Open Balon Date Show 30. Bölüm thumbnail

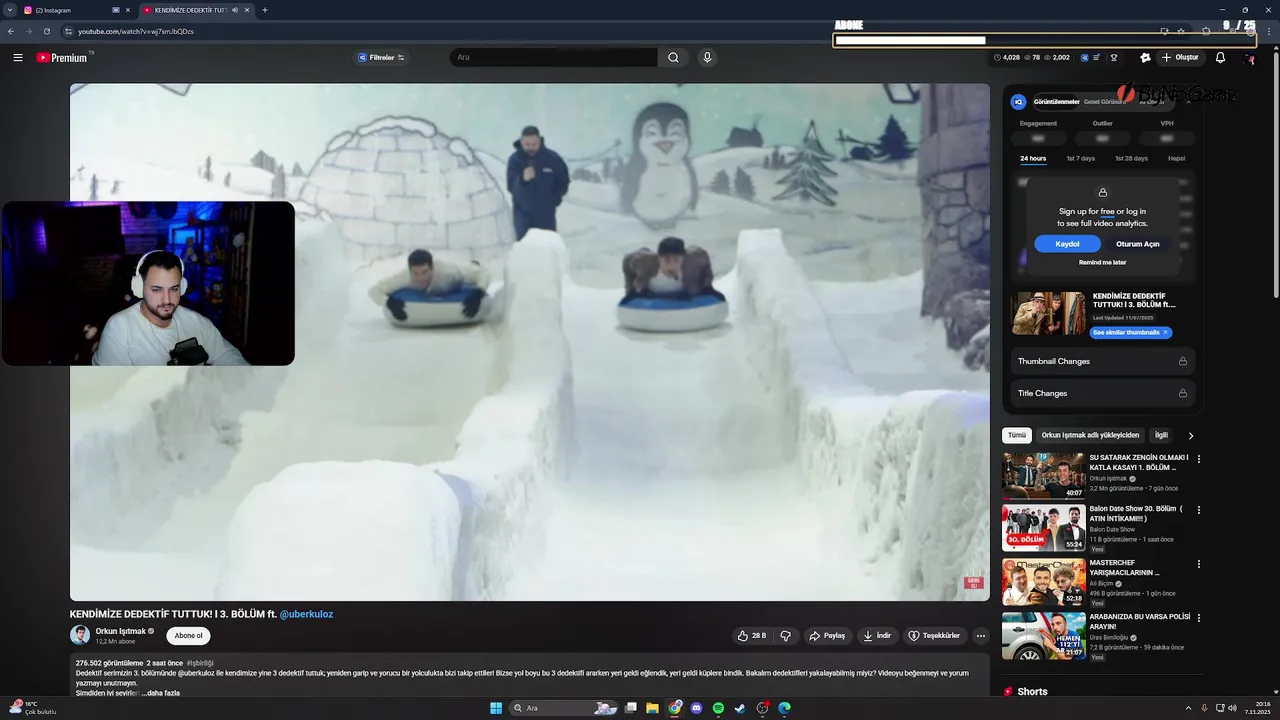pos(1044,528)
